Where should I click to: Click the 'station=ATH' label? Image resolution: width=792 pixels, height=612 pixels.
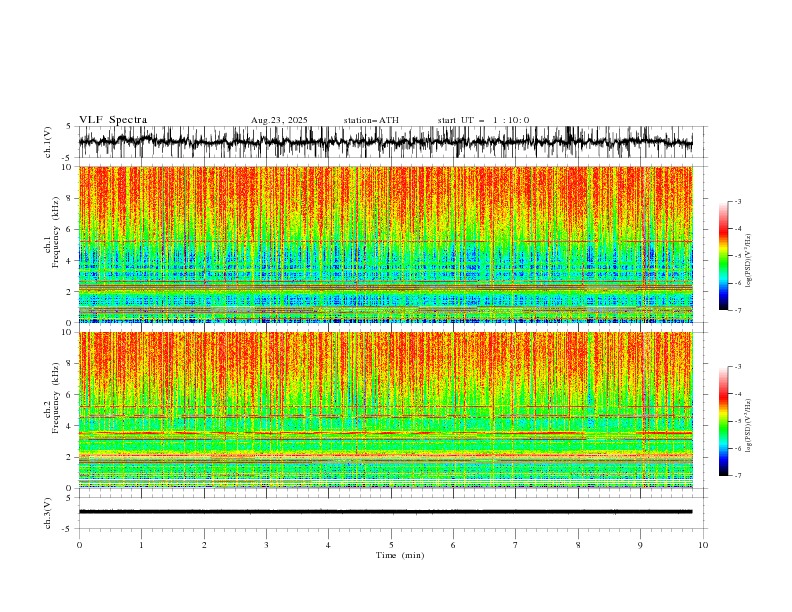click(x=371, y=120)
